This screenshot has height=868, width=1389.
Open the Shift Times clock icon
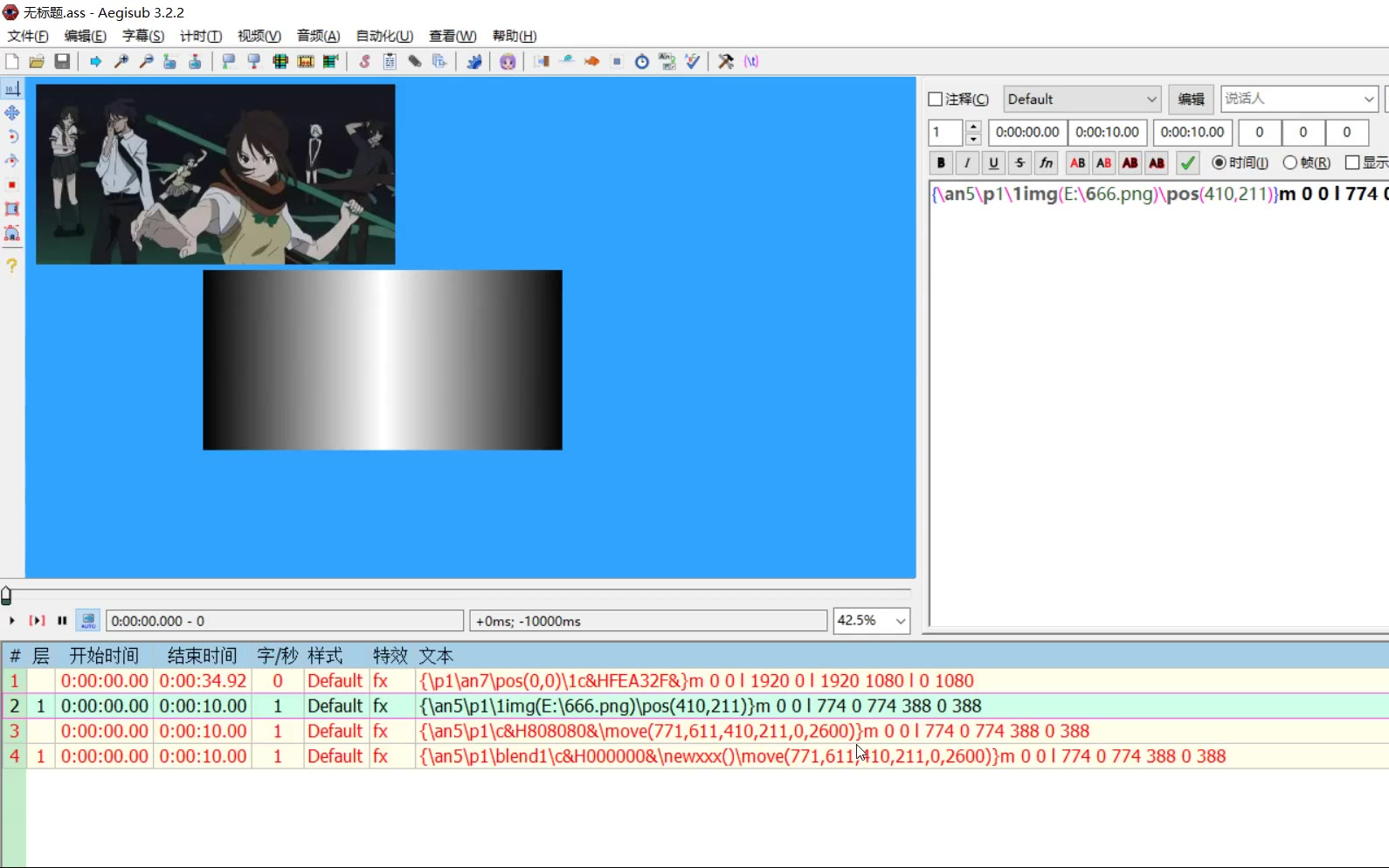tap(642, 61)
